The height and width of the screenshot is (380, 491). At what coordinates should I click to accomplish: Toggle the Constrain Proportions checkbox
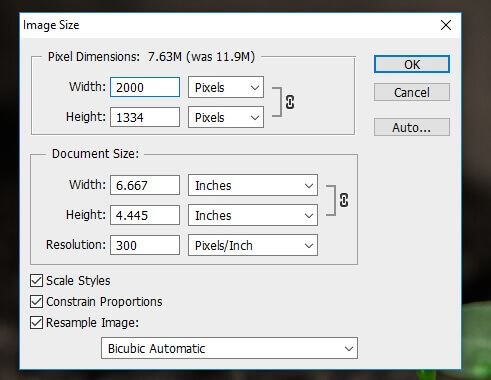(36, 302)
